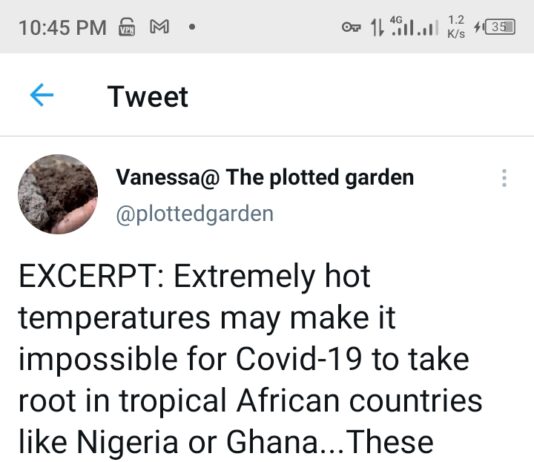Tap the VPN lock icon in status bar
Viewport: 534px width, 462px height.
coord(127,27)
